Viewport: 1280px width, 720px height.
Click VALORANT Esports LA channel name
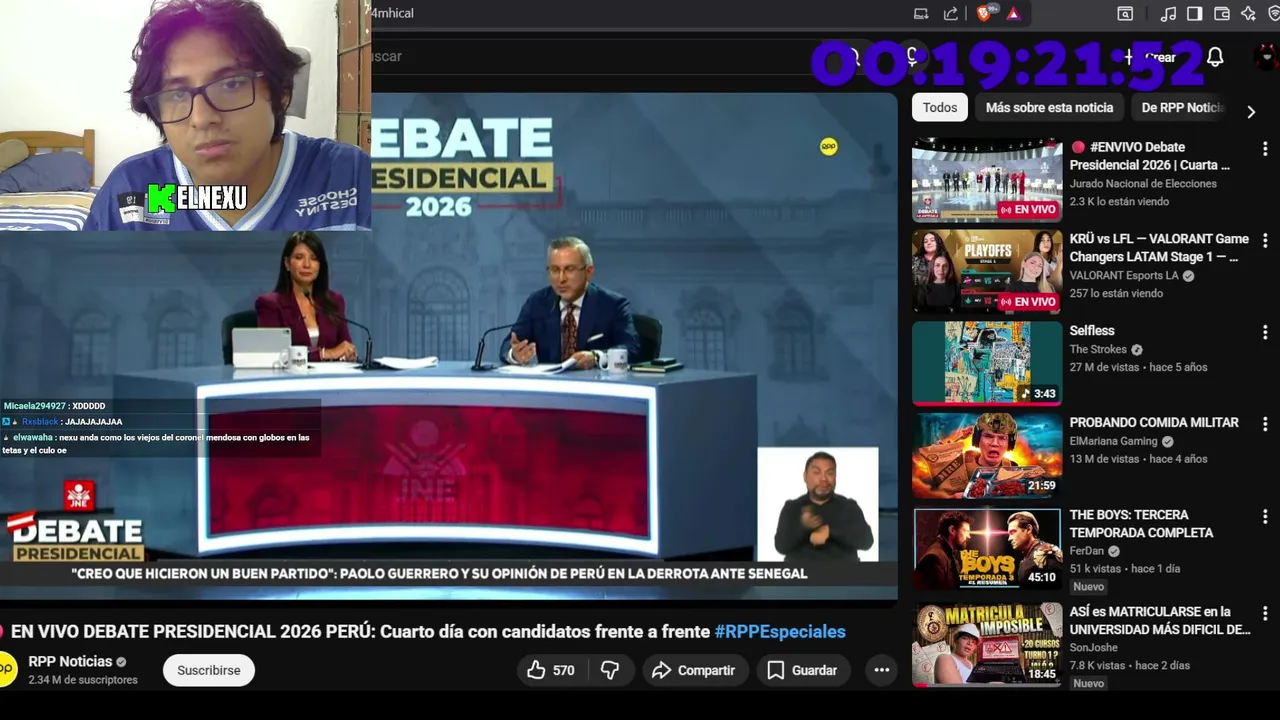coord(1124,275)
